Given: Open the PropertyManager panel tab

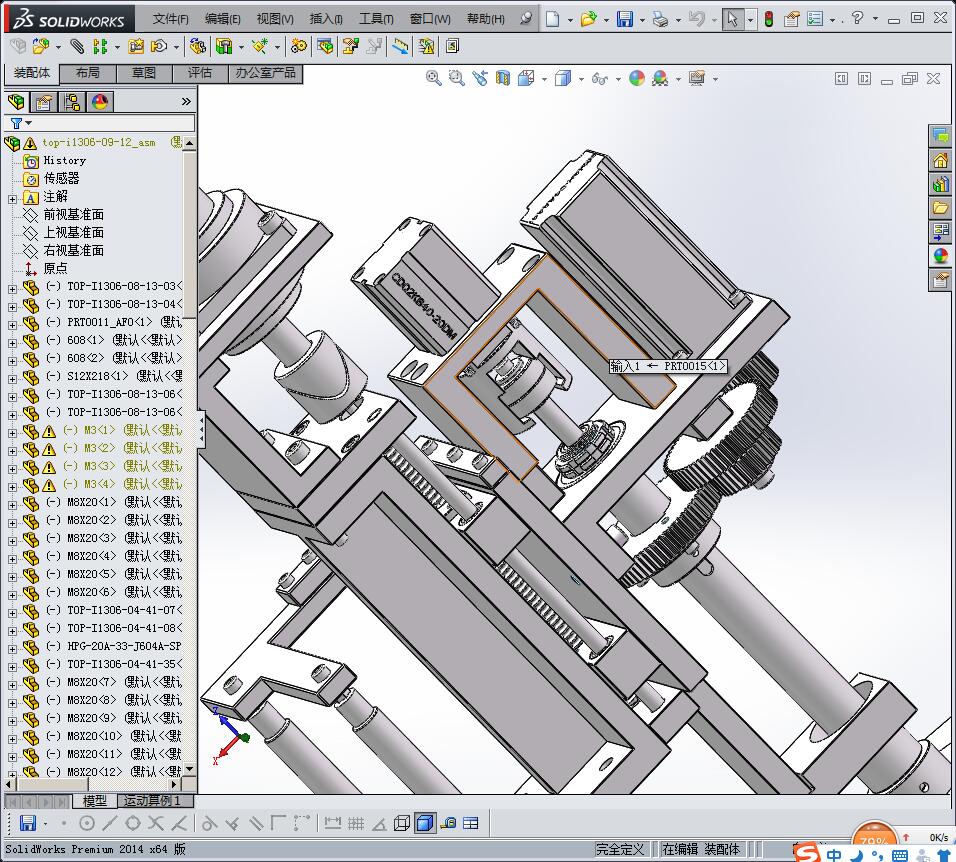Looking at the screenshot, I should coord(44,102).
